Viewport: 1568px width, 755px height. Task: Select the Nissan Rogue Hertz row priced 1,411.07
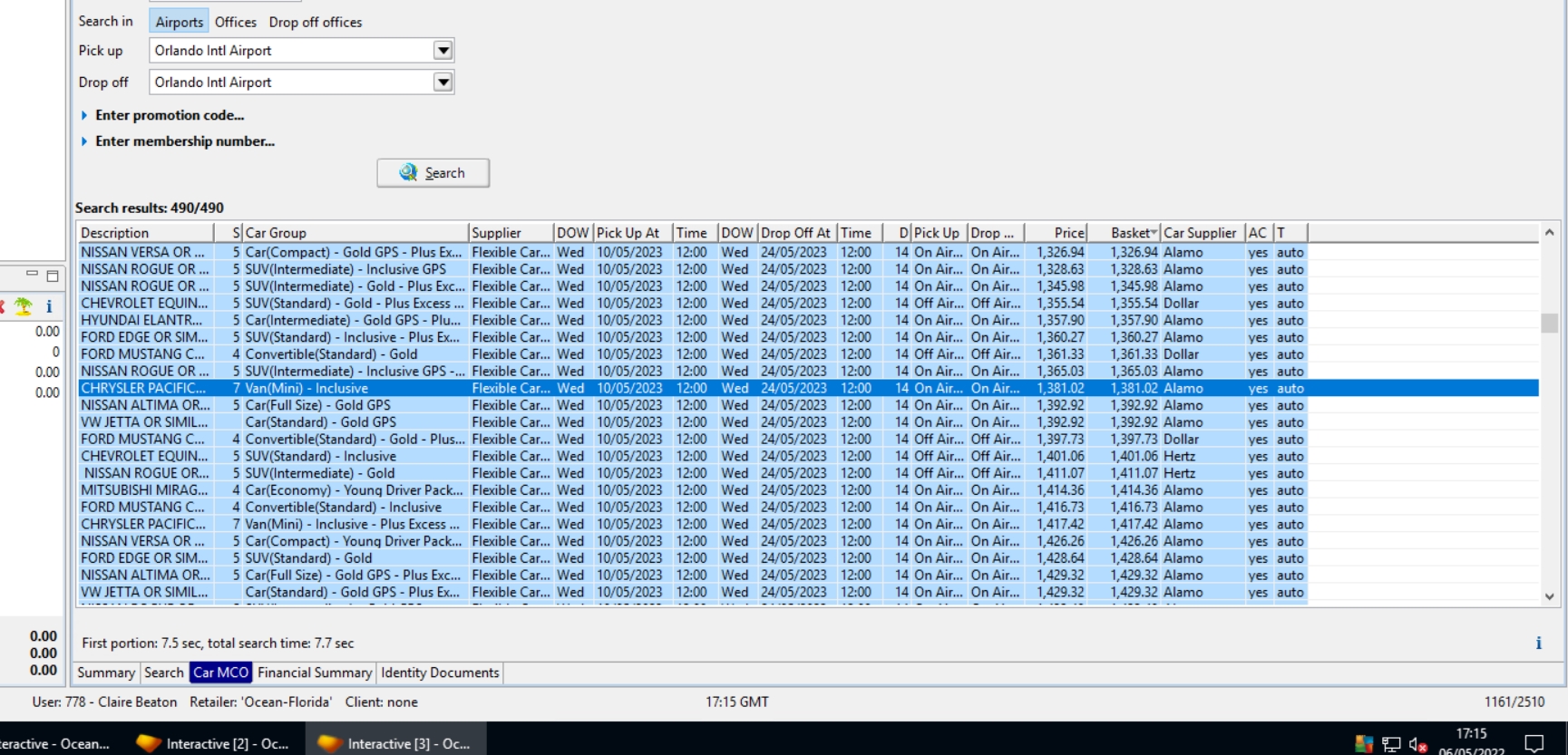(808, 473)
